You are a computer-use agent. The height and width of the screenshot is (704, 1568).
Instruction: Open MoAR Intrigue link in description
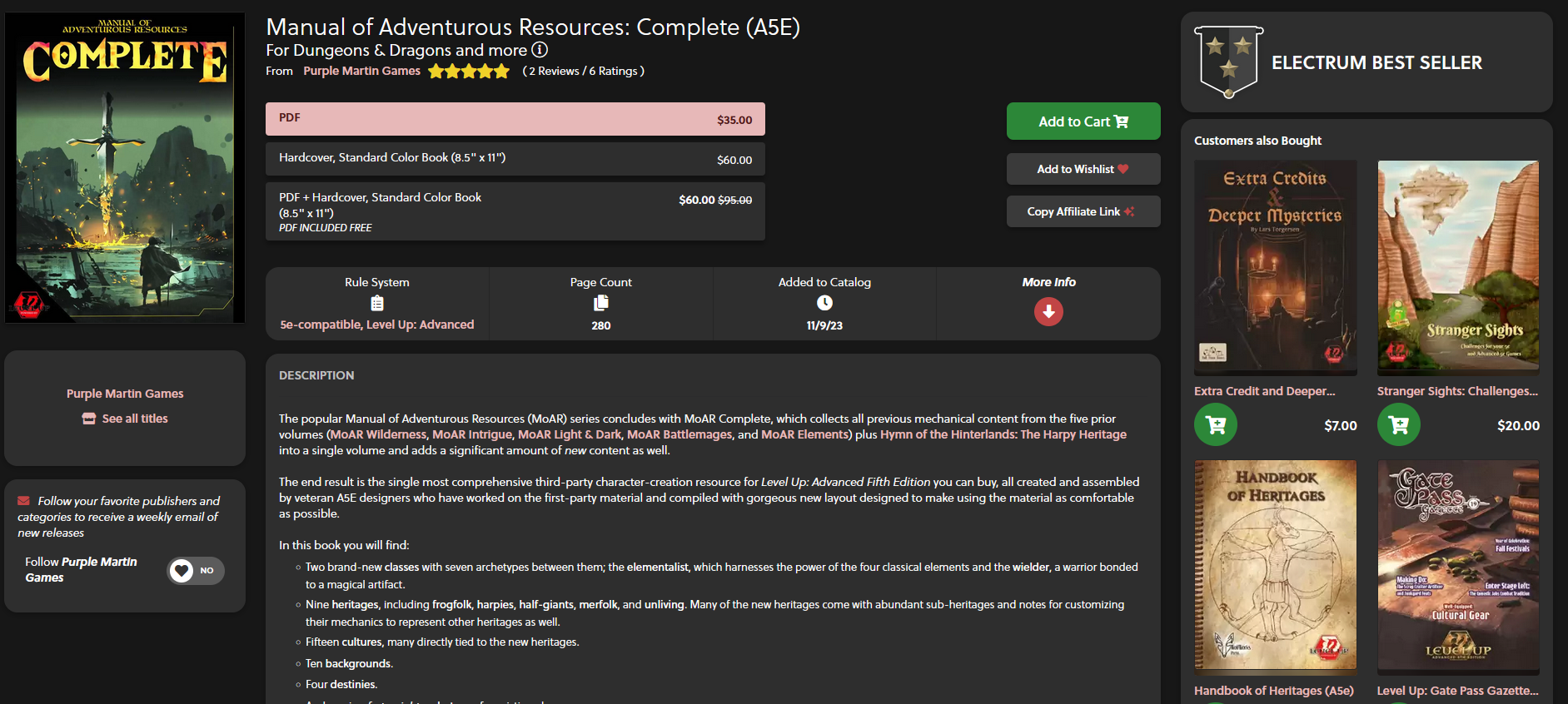tap(472, 434)
